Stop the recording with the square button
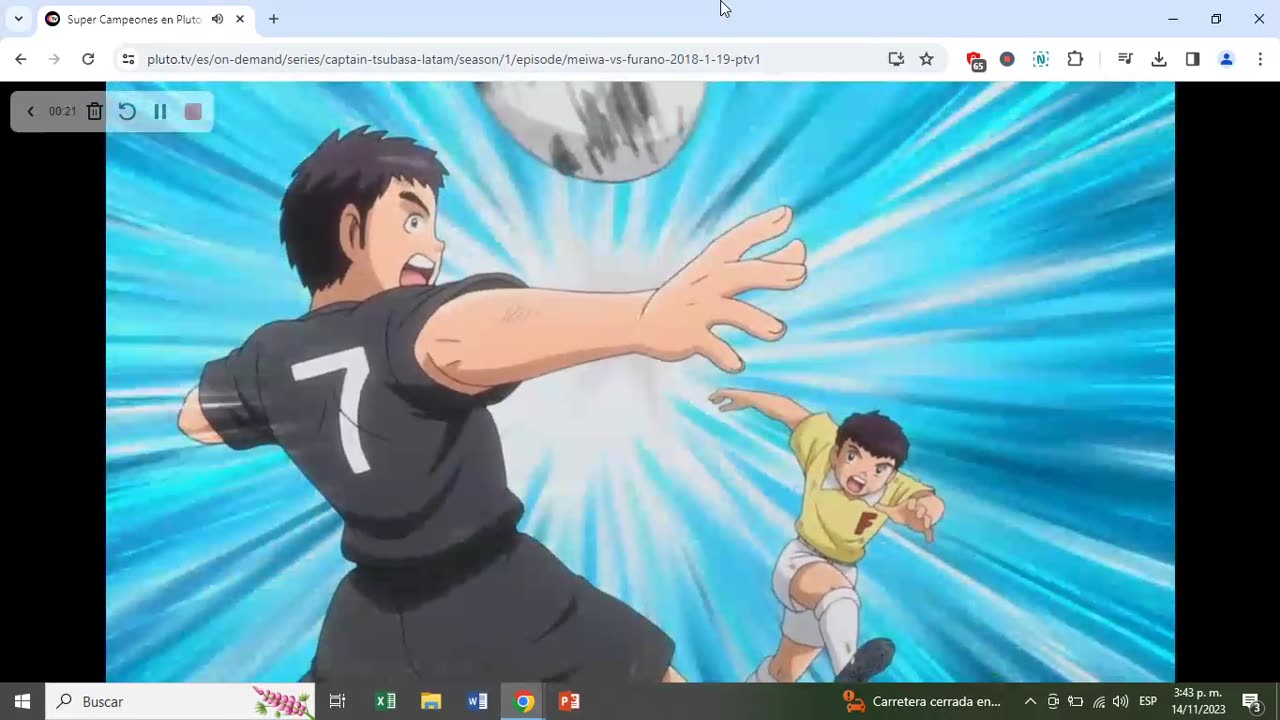 pos(193,111)
